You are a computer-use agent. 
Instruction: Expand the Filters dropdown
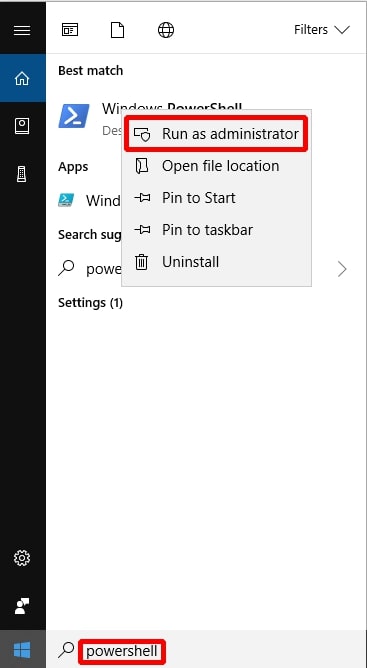coord(322,30)
